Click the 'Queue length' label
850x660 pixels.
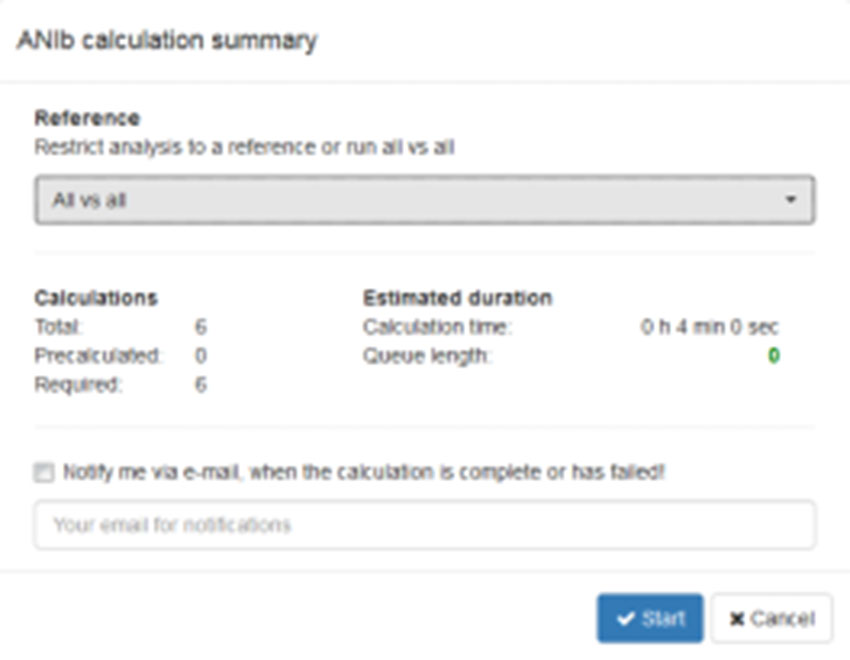tap(427, 356)
